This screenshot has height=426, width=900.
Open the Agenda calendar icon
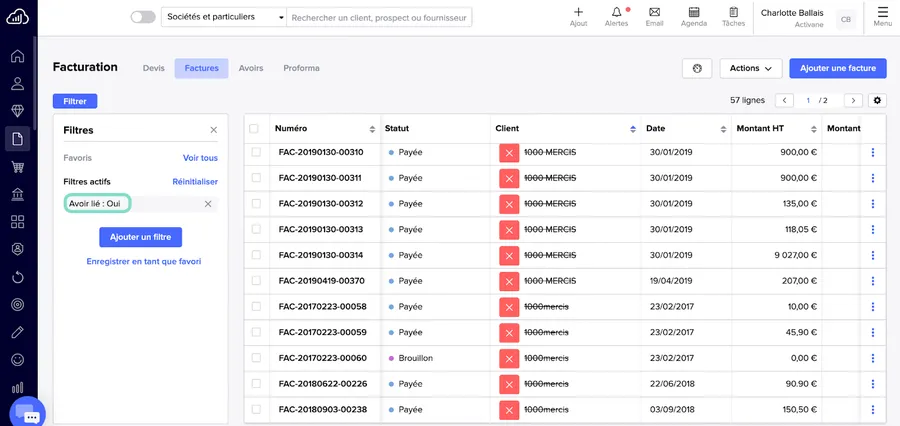pos(693,13)
